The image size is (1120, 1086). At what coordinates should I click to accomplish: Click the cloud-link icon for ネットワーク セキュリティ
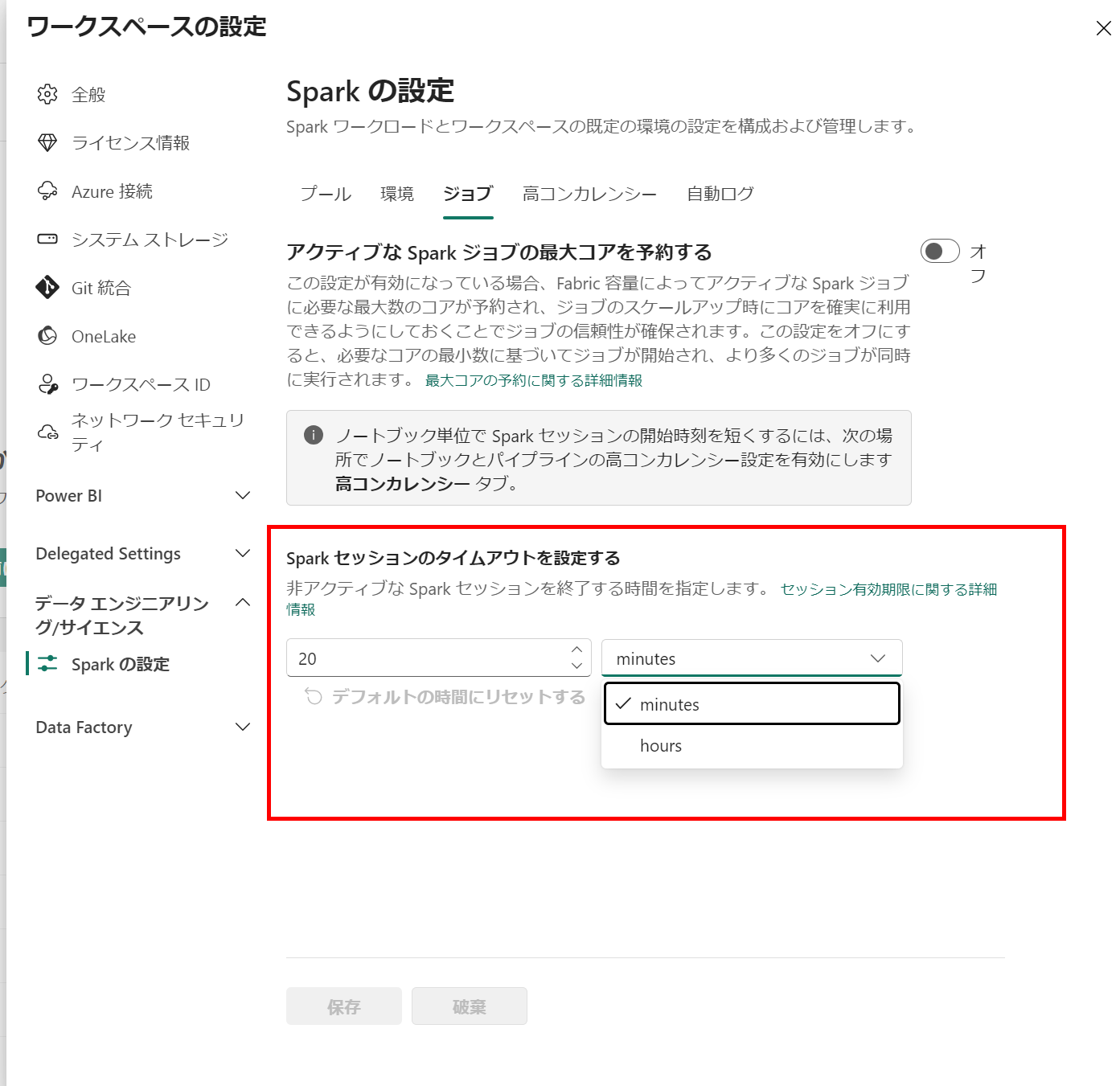[47, 432]
